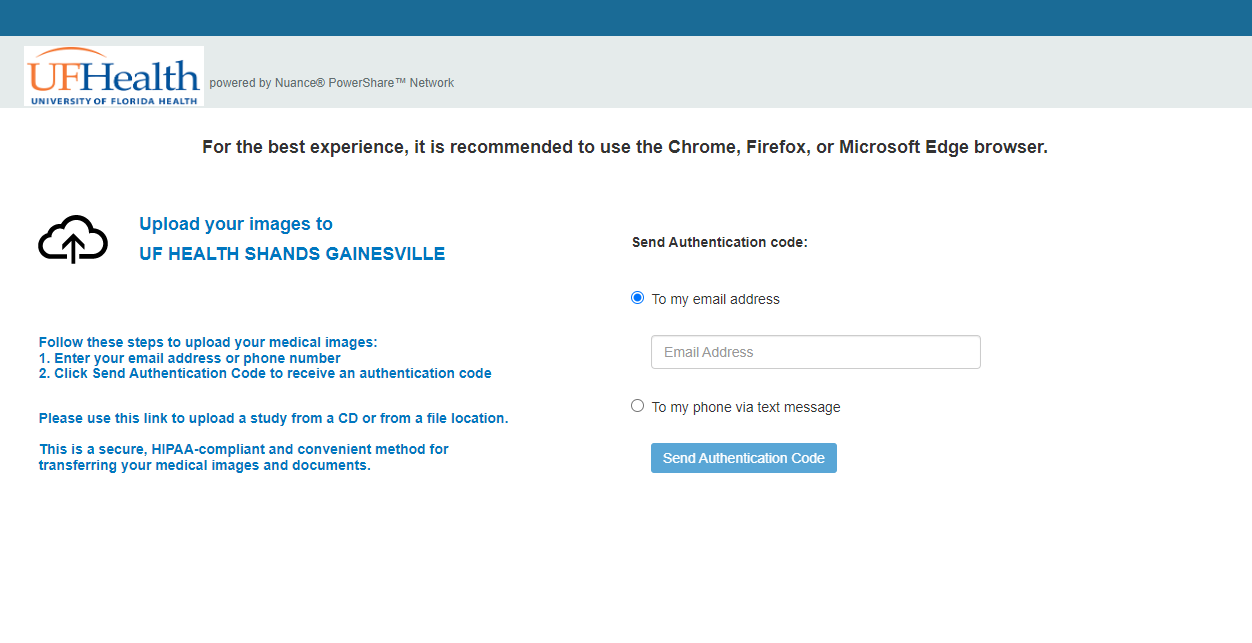Click the "UF HEALTH SHANDS GAINESVILLE" title
Viewport: 1252px width, 643px height.
(292, 254)
